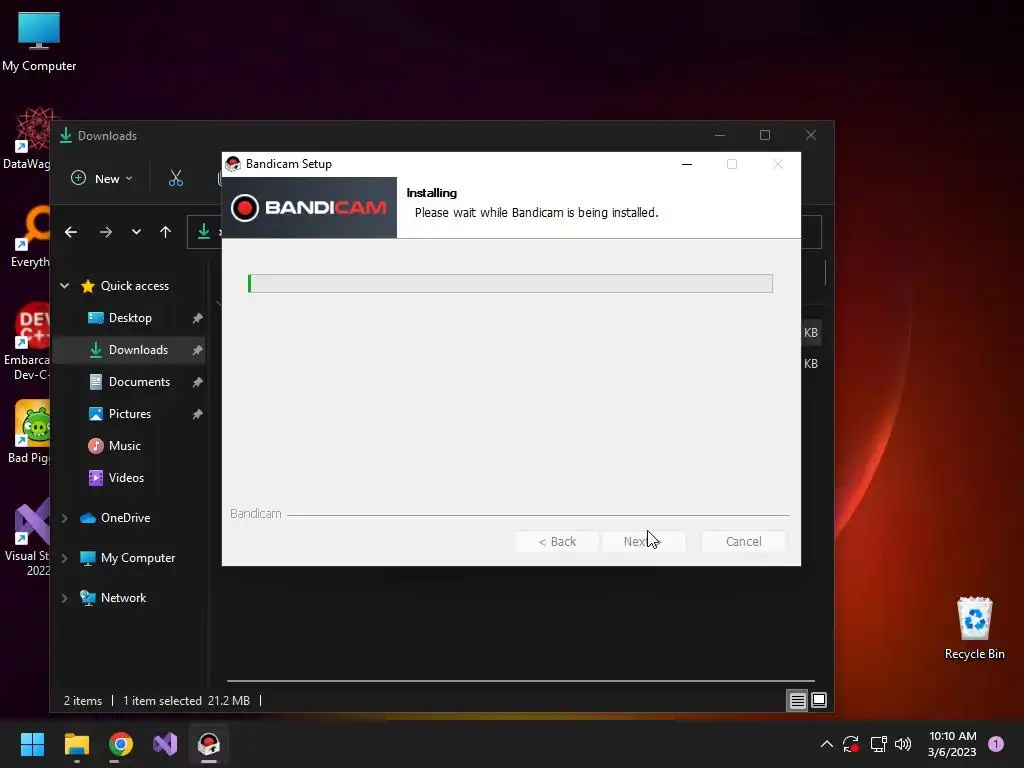Click the Downloads window title icon
The width and height of the screenshot is (1024, 768).
tap(66, 136)
